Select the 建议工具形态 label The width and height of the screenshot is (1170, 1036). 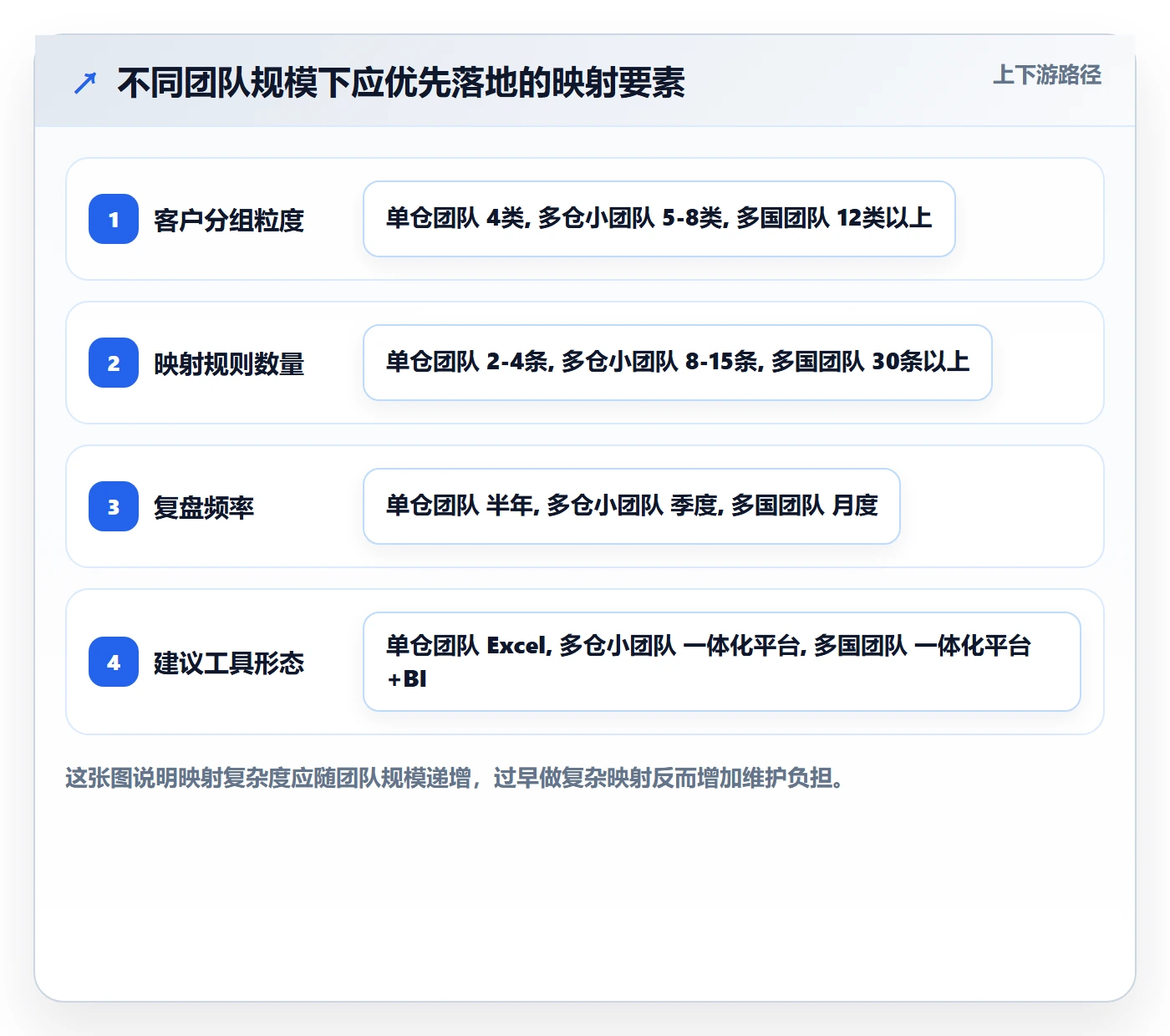click(x=229, y=663)
